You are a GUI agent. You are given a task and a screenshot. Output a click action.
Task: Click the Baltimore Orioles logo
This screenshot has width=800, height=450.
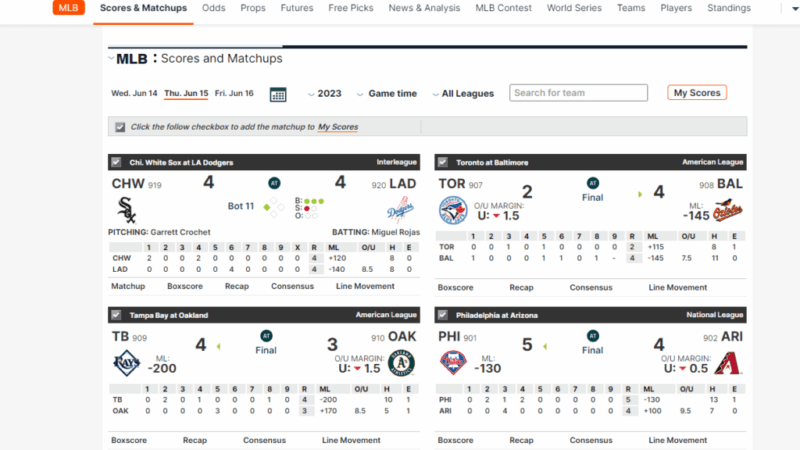click(x=728, y=210)
